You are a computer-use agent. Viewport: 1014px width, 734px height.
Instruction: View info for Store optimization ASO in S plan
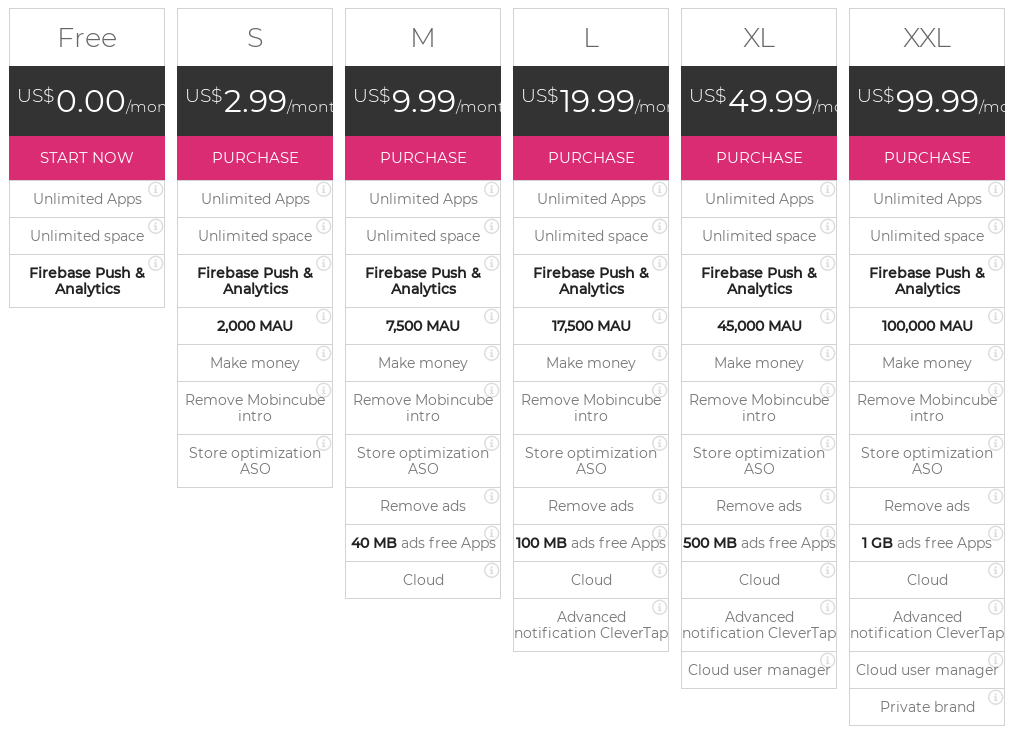pyautogui.click(x=323, y=443)
